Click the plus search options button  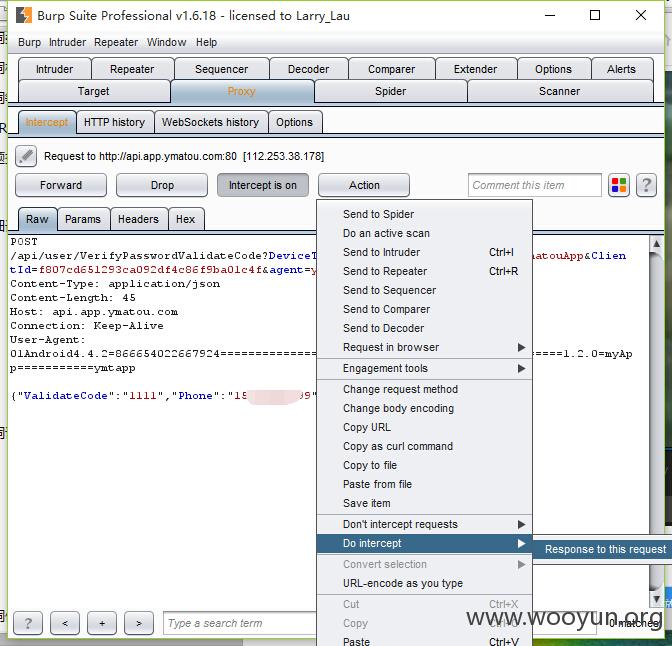click(x=102, y=623)
